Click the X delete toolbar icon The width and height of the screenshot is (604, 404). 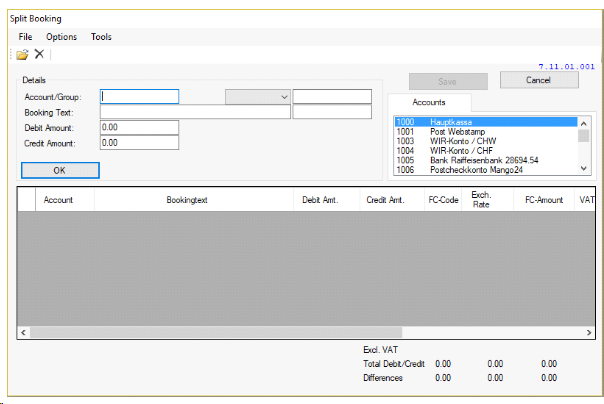pos(39,54)
